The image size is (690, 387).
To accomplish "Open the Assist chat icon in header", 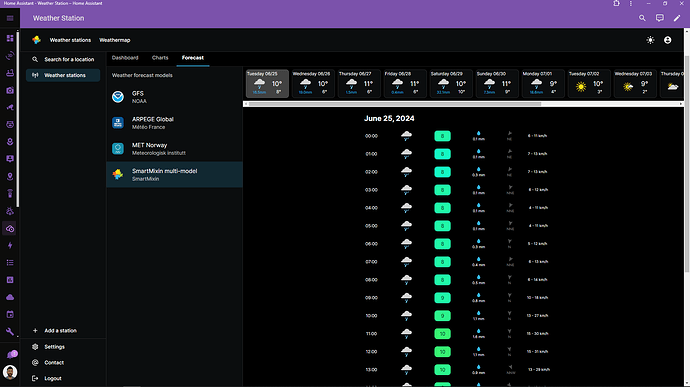I will [659, 18].
